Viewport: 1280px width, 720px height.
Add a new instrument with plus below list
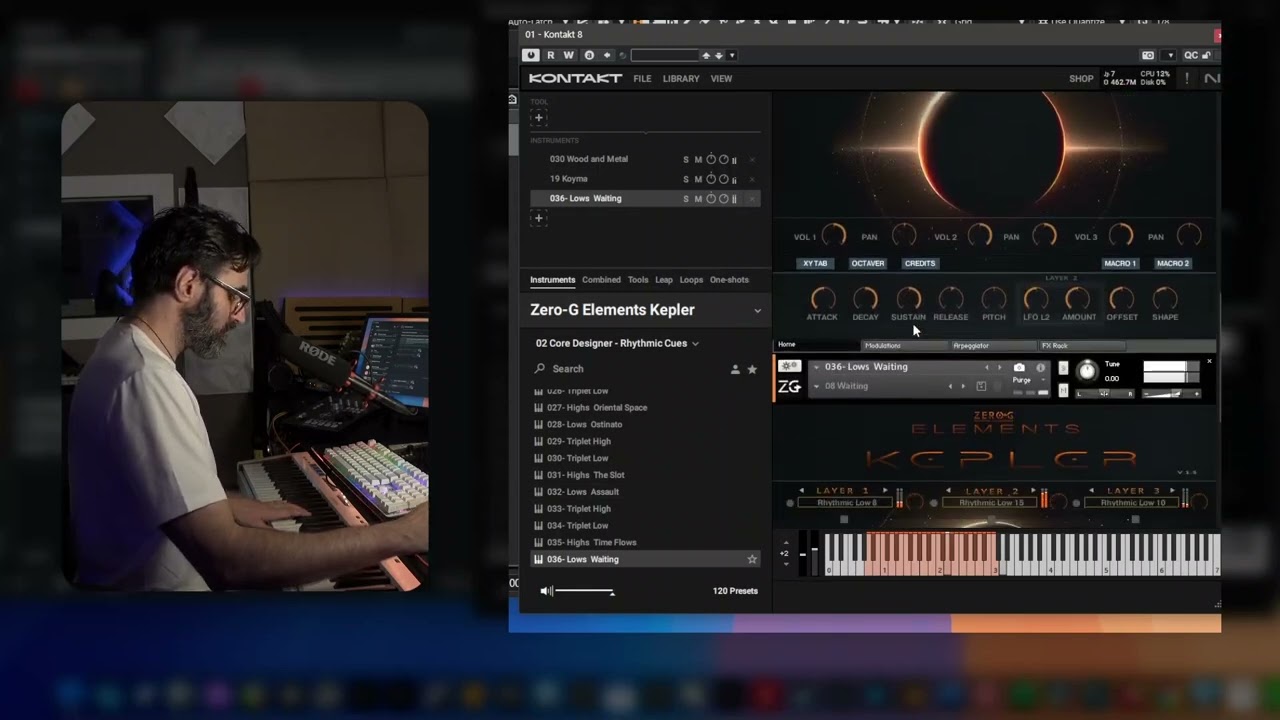click(538, 218)
